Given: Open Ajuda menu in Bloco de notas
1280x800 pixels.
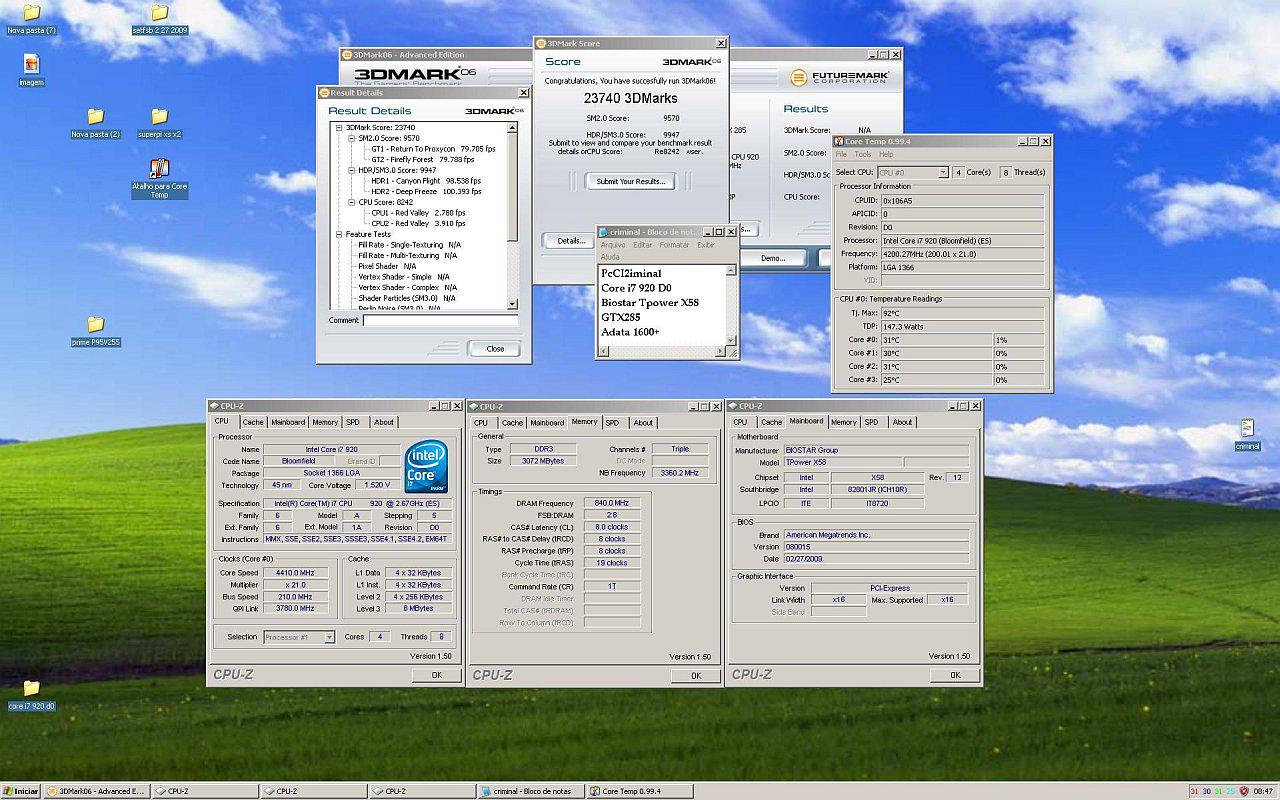Looking at the screenshot, I should point(609,257).
